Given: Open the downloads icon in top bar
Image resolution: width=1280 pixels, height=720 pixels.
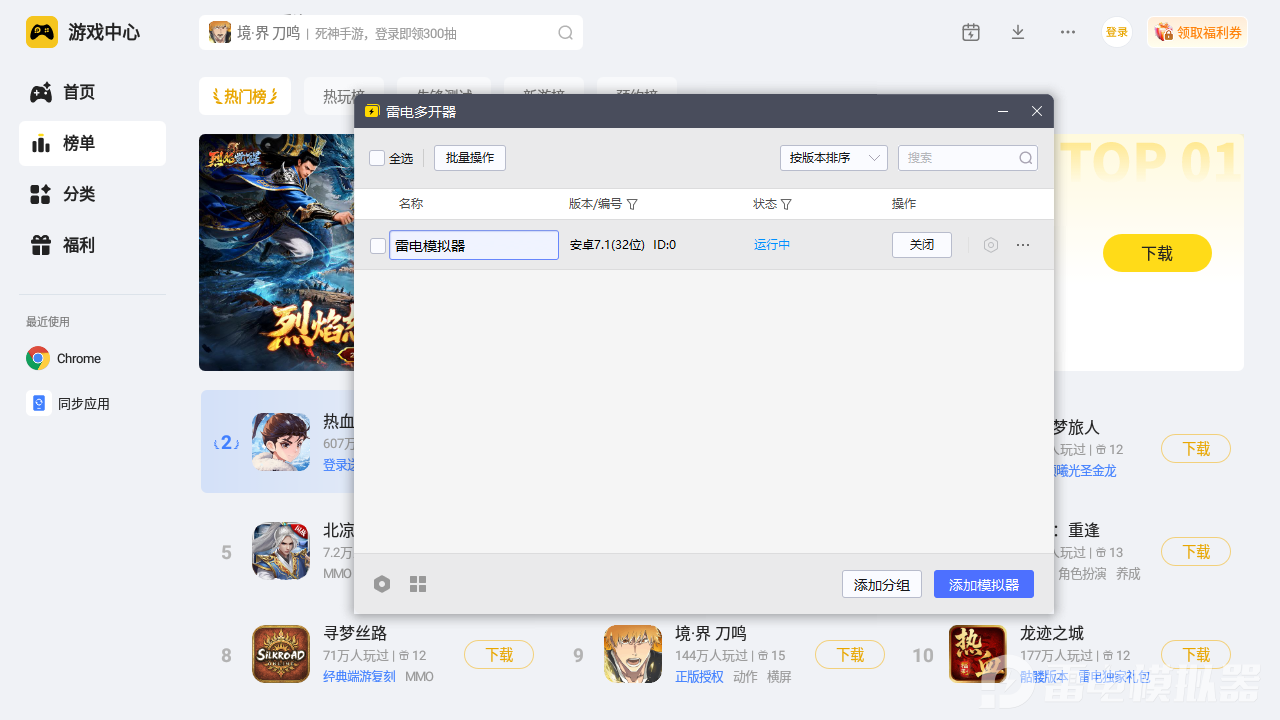Looking at the screenshot, I should (1018, 32).
